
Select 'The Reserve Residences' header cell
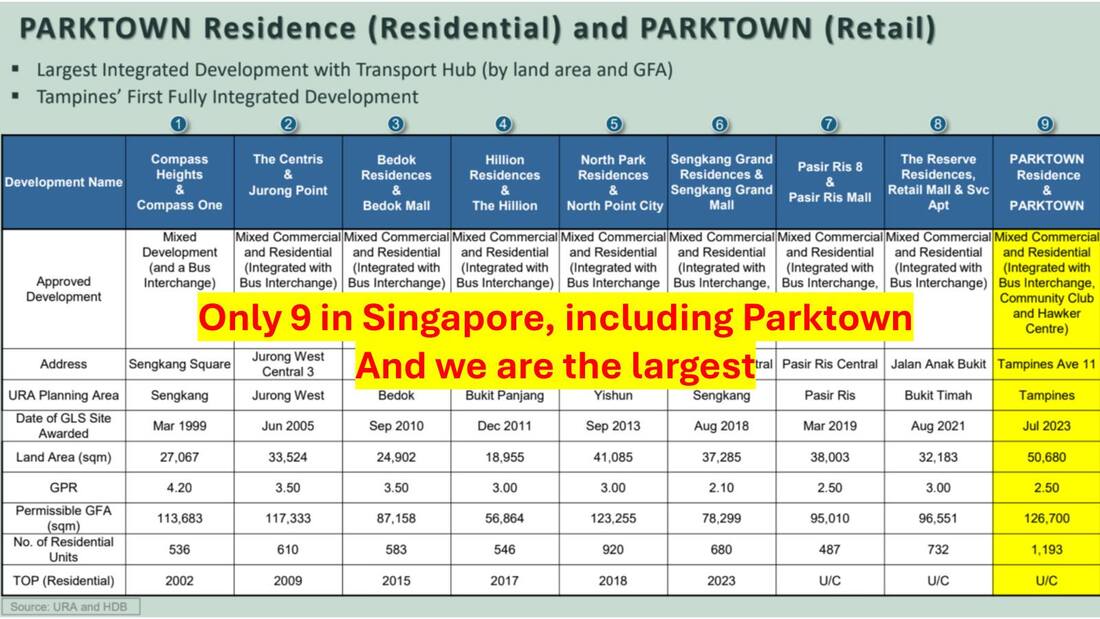coord(938,182)
